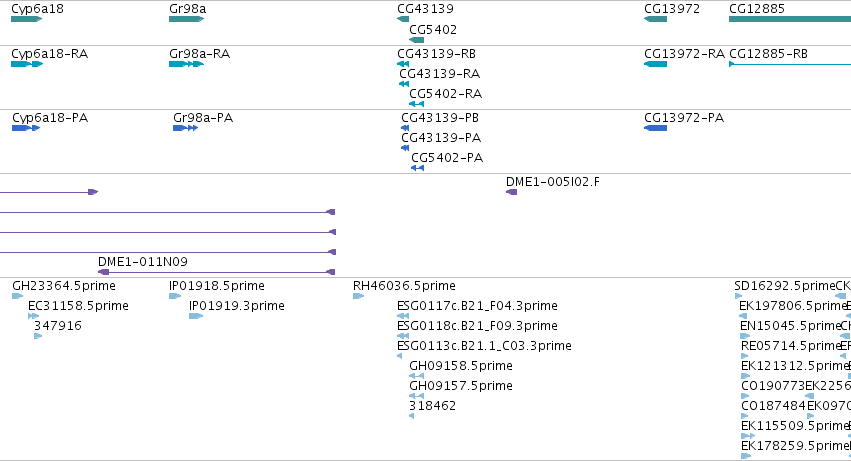Select the GH23364.5prime EST glyph
This screenshot has width=851, height=461.
tap(17, 296)
